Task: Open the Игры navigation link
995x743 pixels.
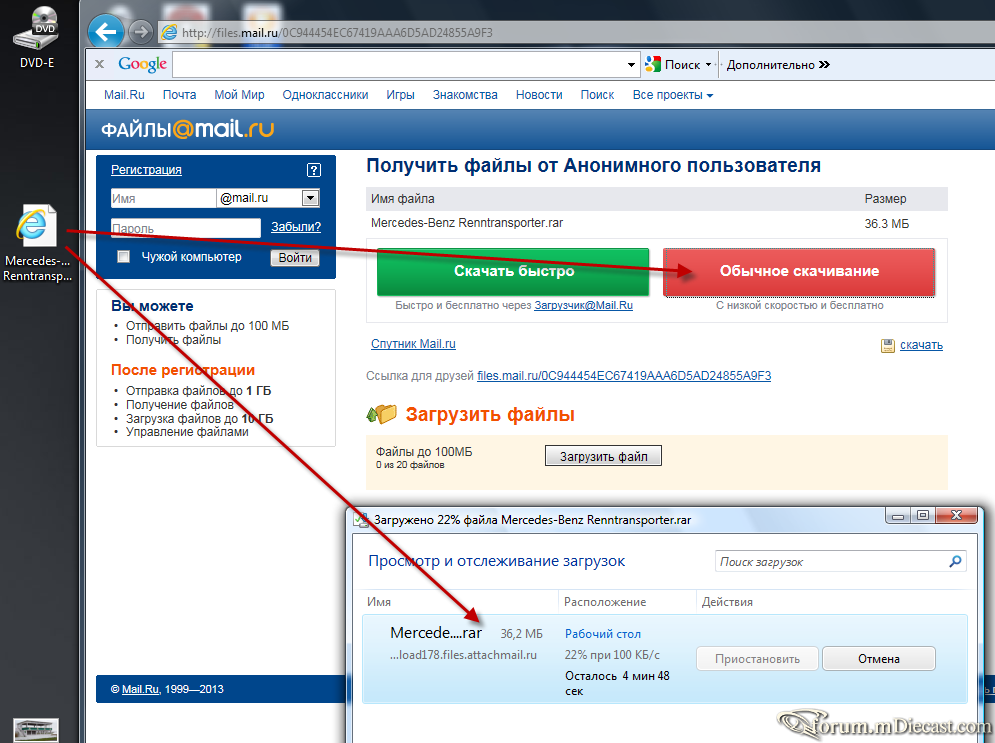Action: (400, 95)
